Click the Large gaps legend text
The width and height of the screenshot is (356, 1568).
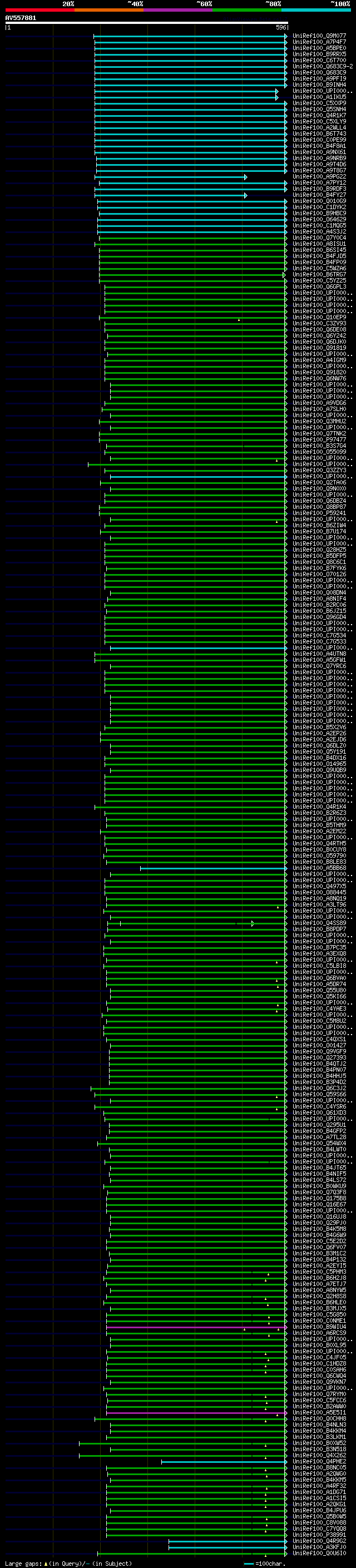click(68, 1563)
